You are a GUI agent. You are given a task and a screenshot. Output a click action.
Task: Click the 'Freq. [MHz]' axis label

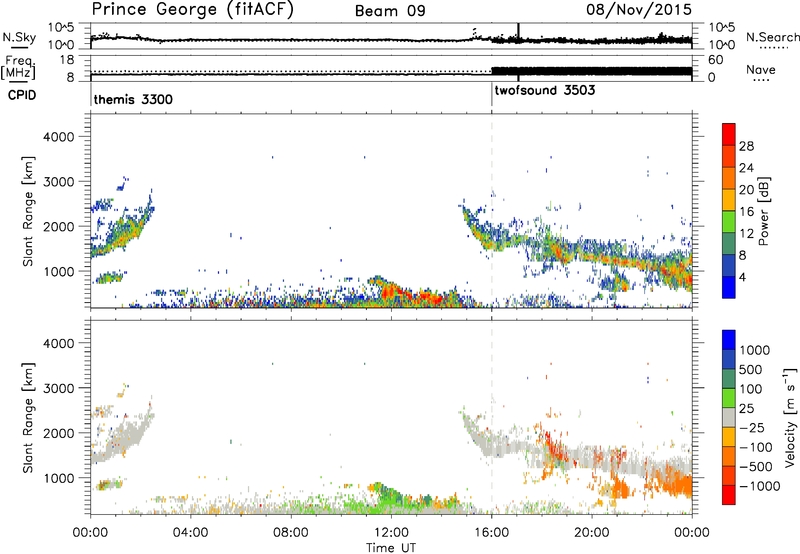(18, 68)
